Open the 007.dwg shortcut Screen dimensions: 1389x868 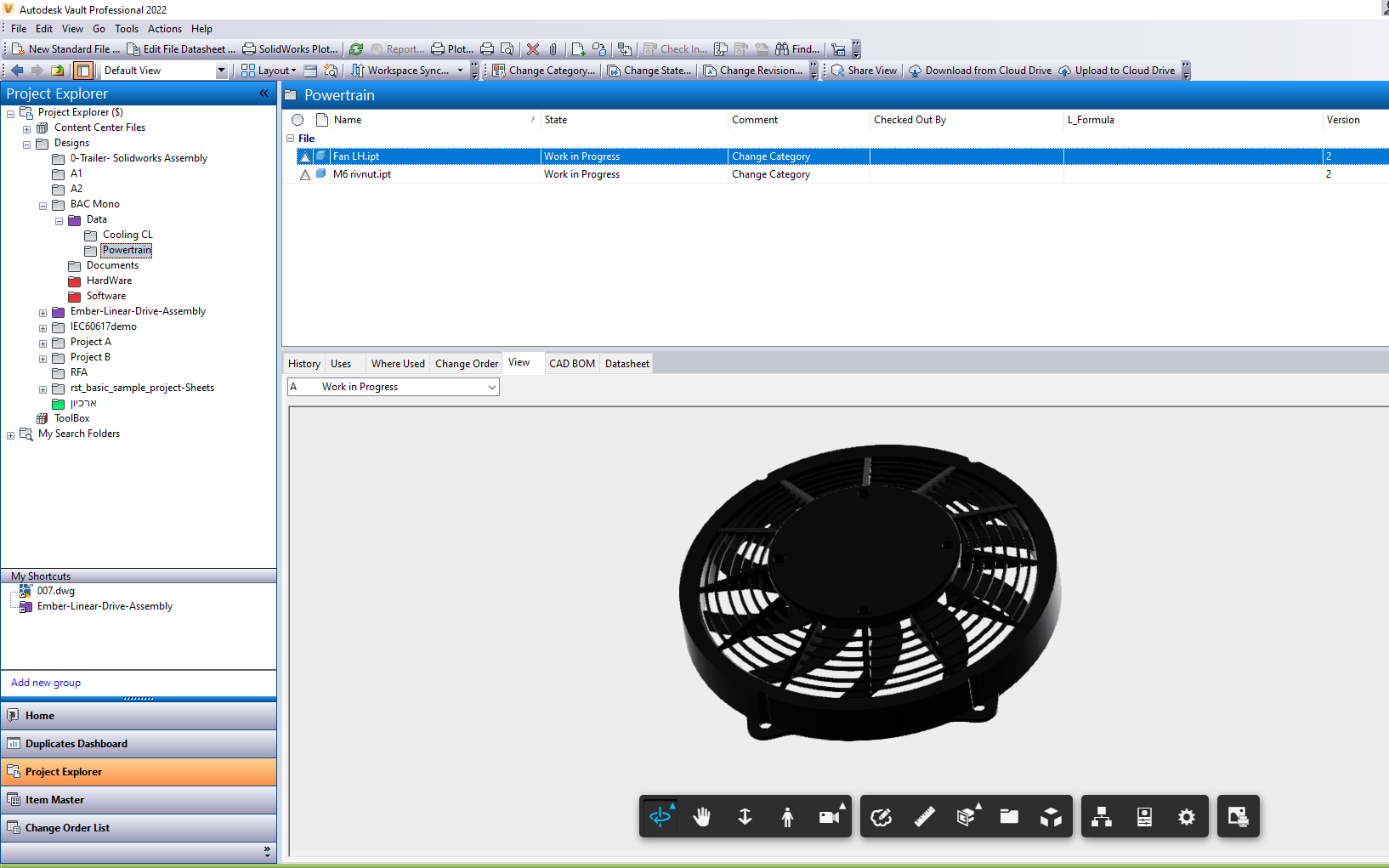(55, 591)
